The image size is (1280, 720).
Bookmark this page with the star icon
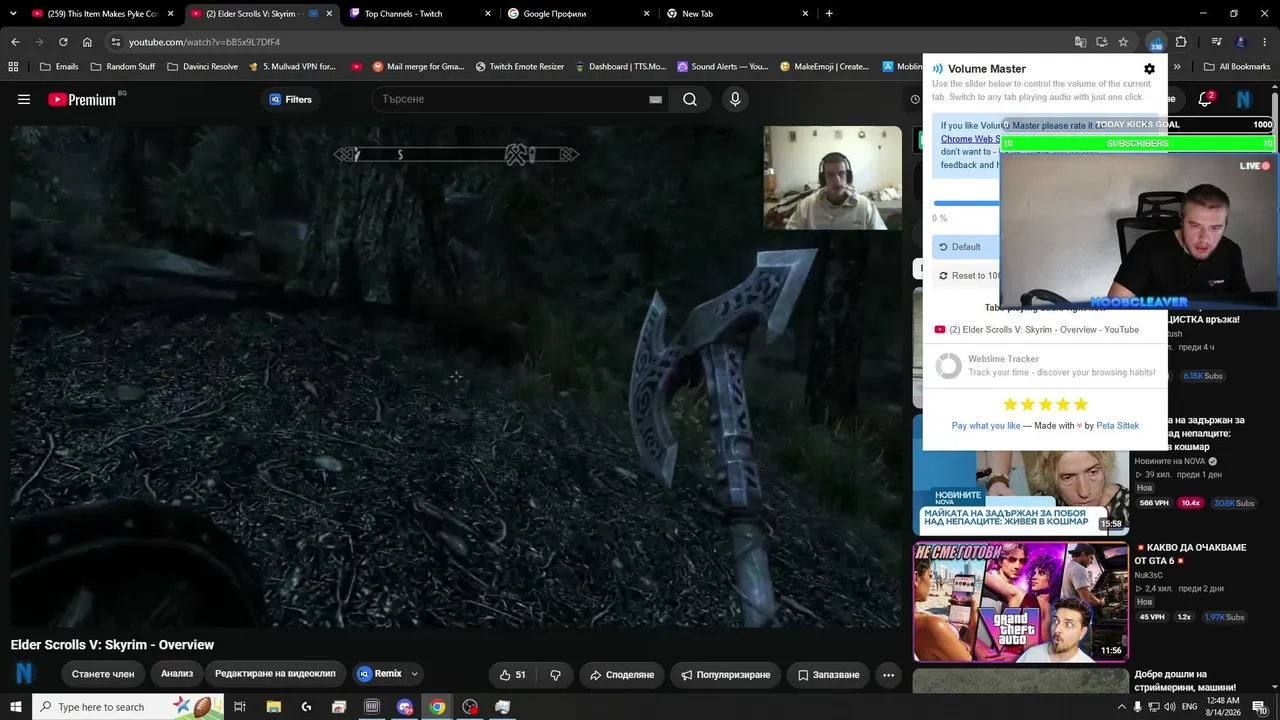click(x=1123, y=42)
